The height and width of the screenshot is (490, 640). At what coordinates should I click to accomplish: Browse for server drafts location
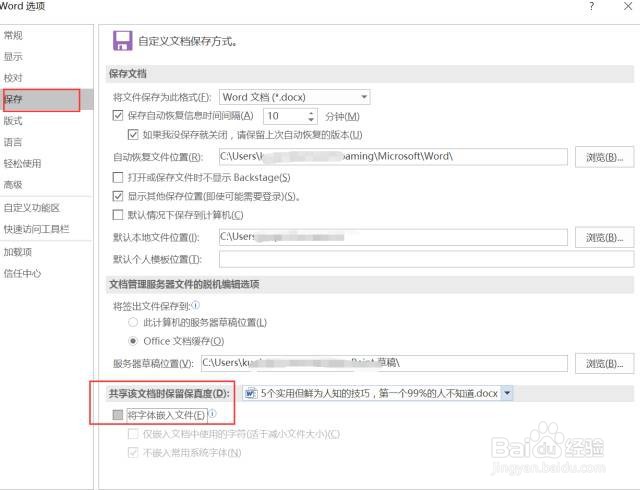604,363
